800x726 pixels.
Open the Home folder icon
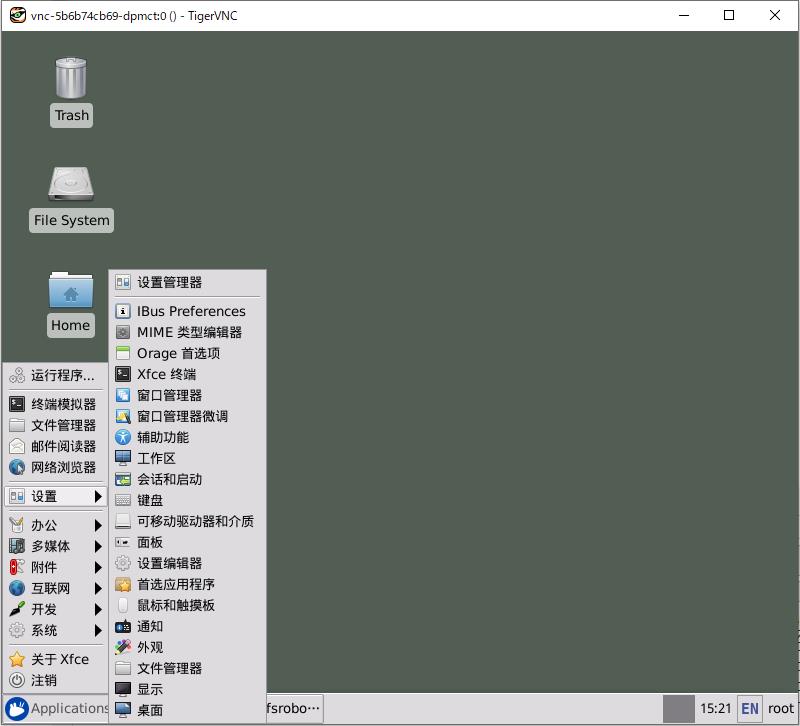click(71, 290)
